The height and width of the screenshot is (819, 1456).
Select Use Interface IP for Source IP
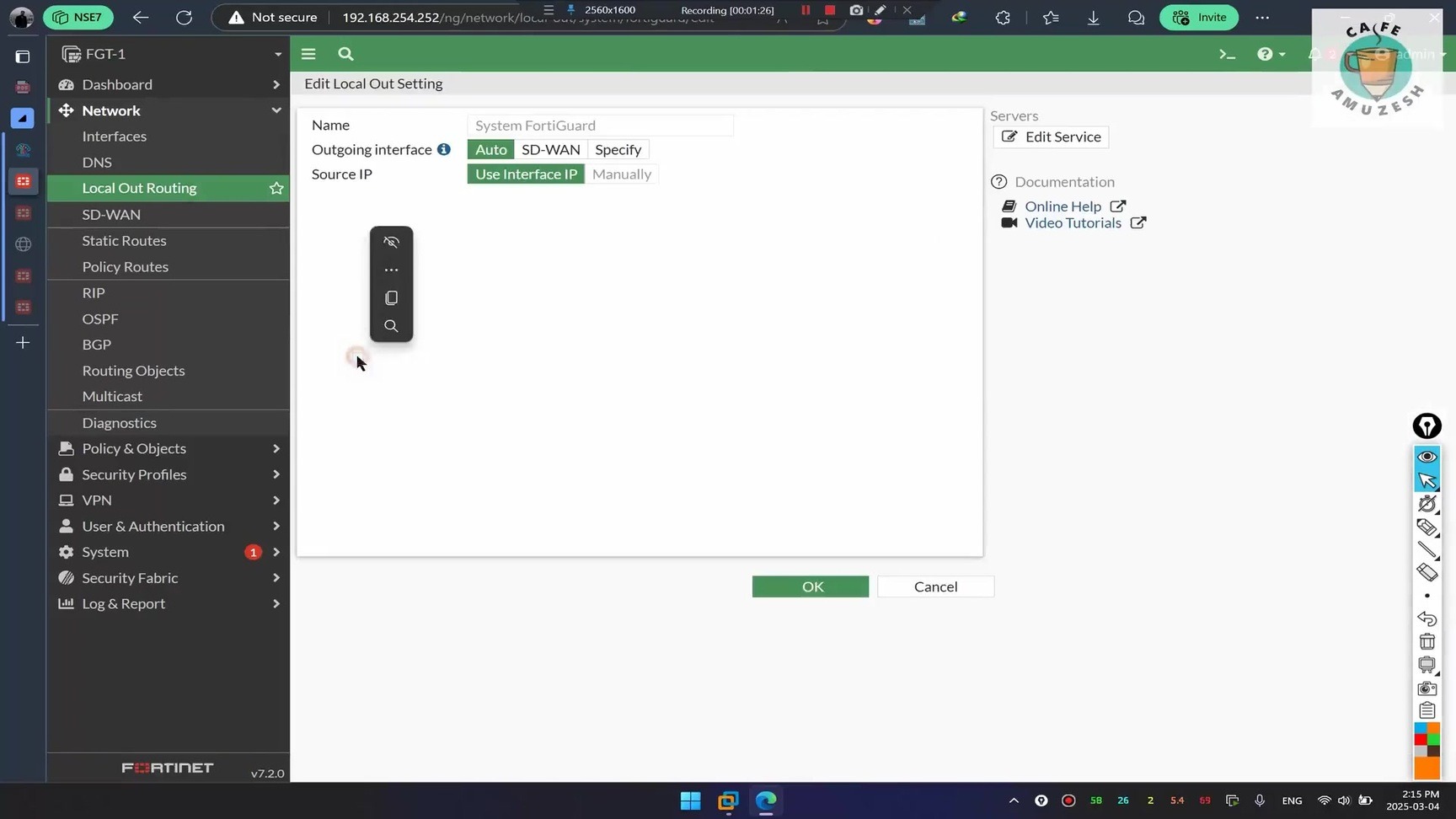pyautogui.click(x=526, y=174)
